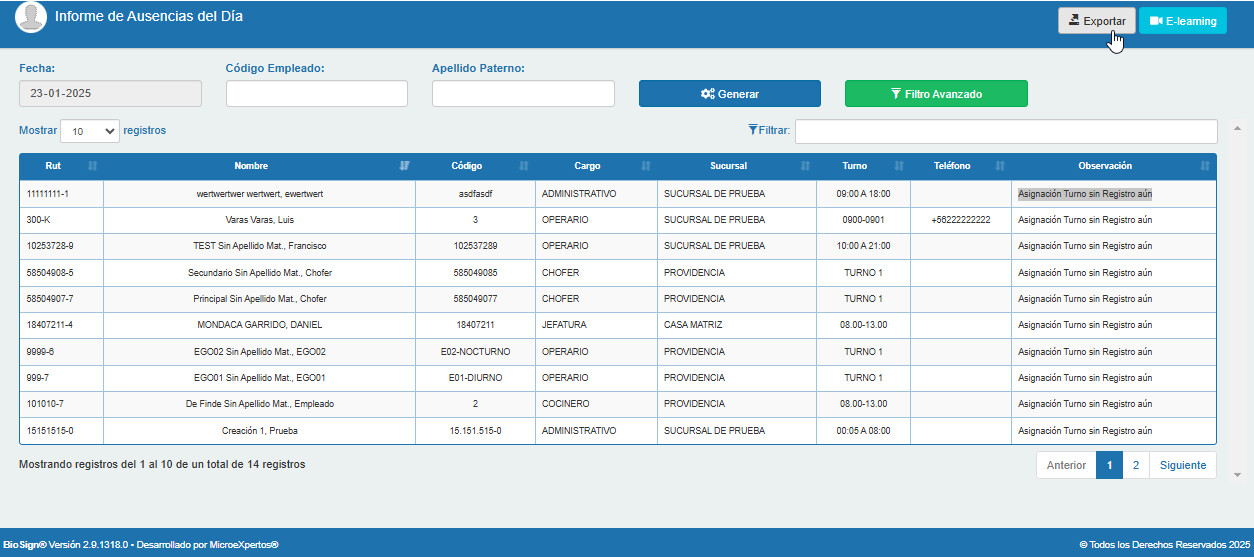The width and height of the screenshot is (1254, 557).
Task: Click the Siguiente pagination link
Action: click(x=1183, y=465)
